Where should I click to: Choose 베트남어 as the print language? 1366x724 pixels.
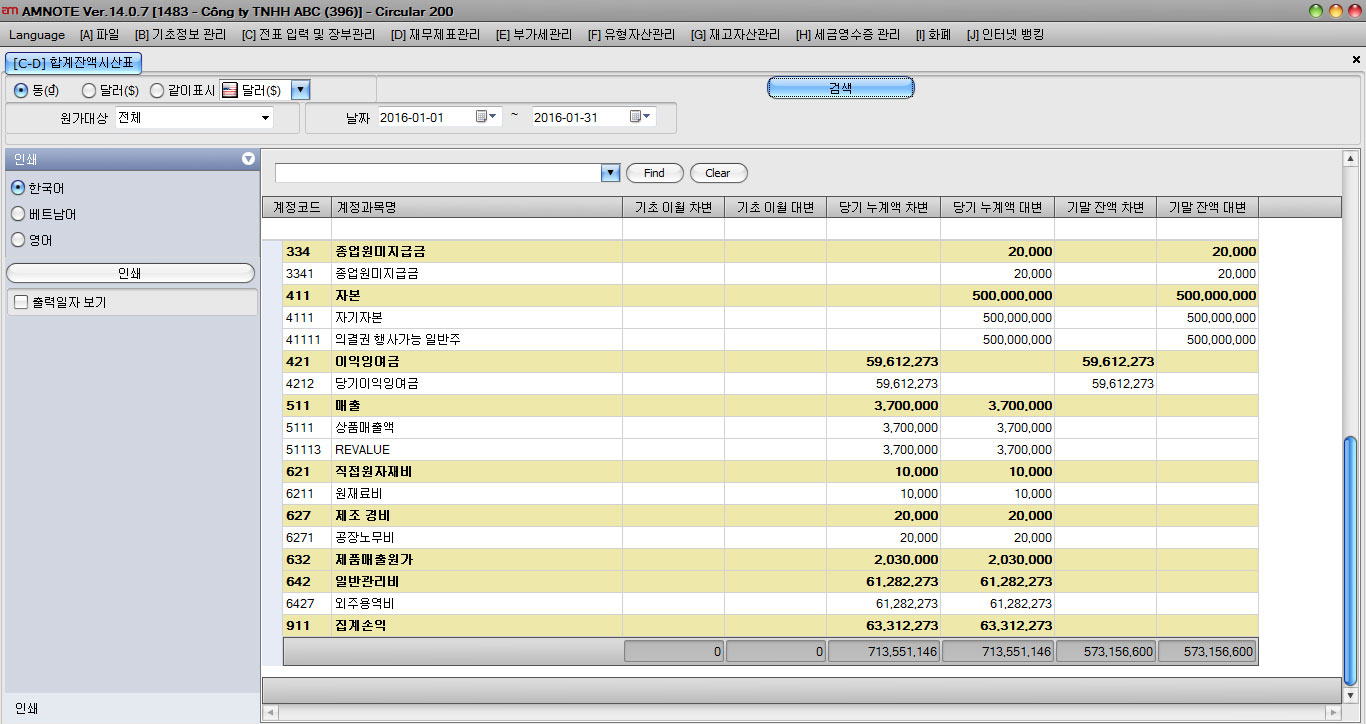pyautogui.click(x=18, y=214)
